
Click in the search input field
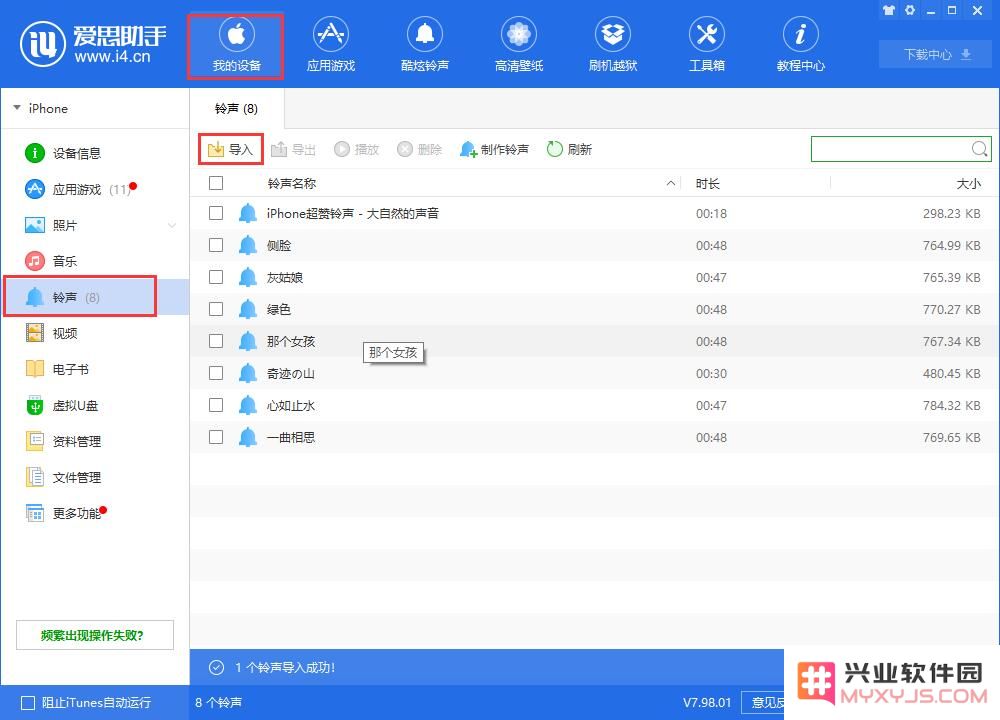tap(890, 149)
